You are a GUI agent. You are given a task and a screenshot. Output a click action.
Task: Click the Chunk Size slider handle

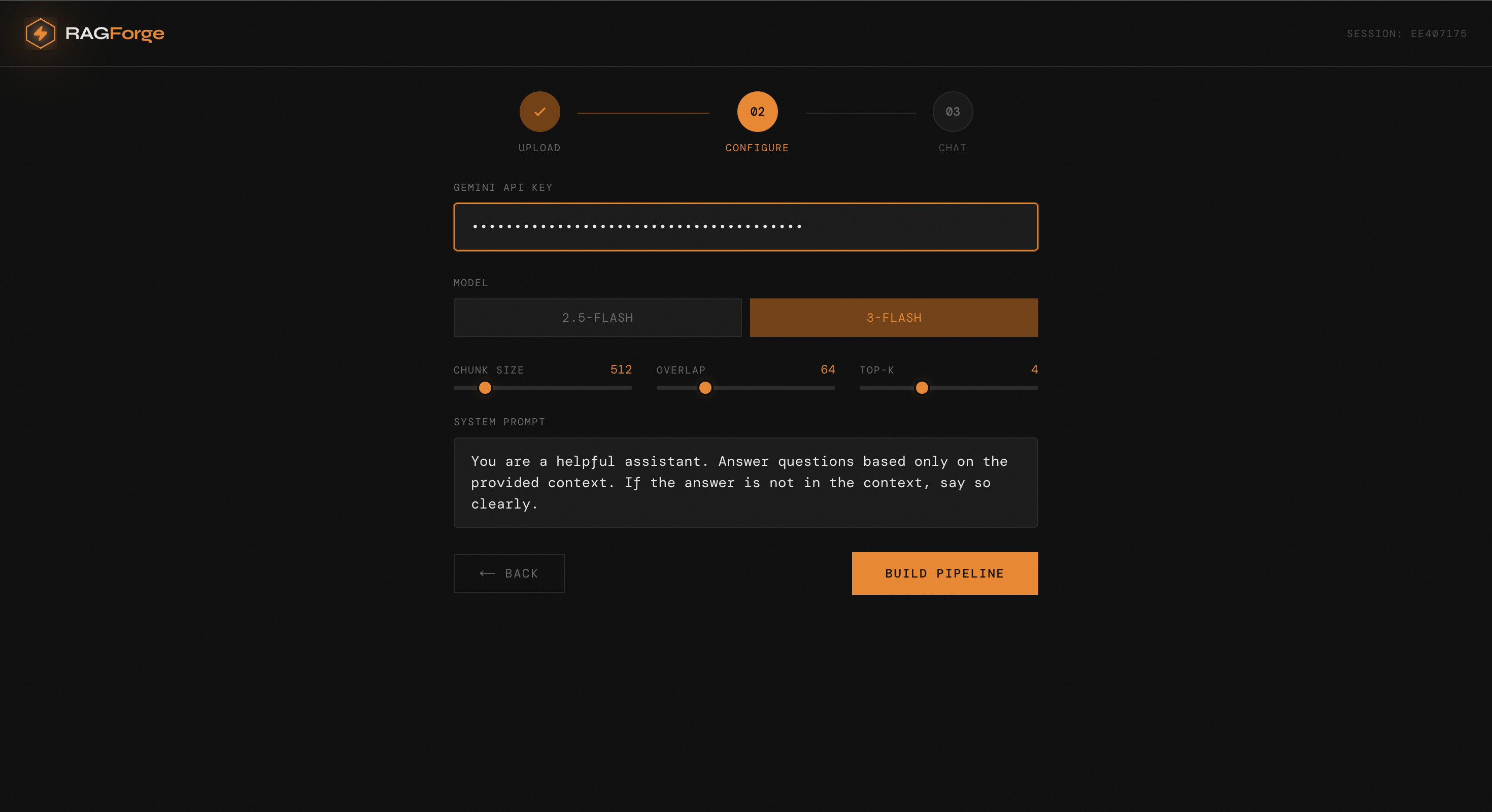click(485, 387)
